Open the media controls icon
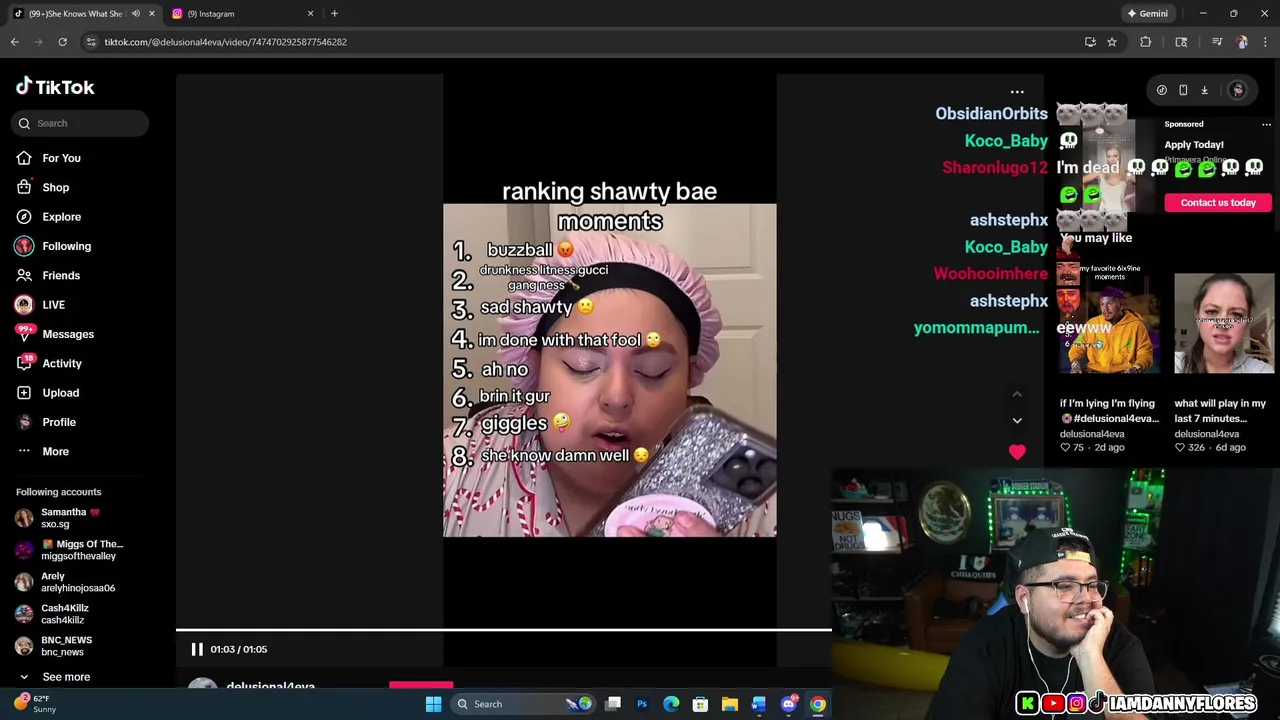Viewport: 1280px width, 720px height. (x=1217, y=42)
